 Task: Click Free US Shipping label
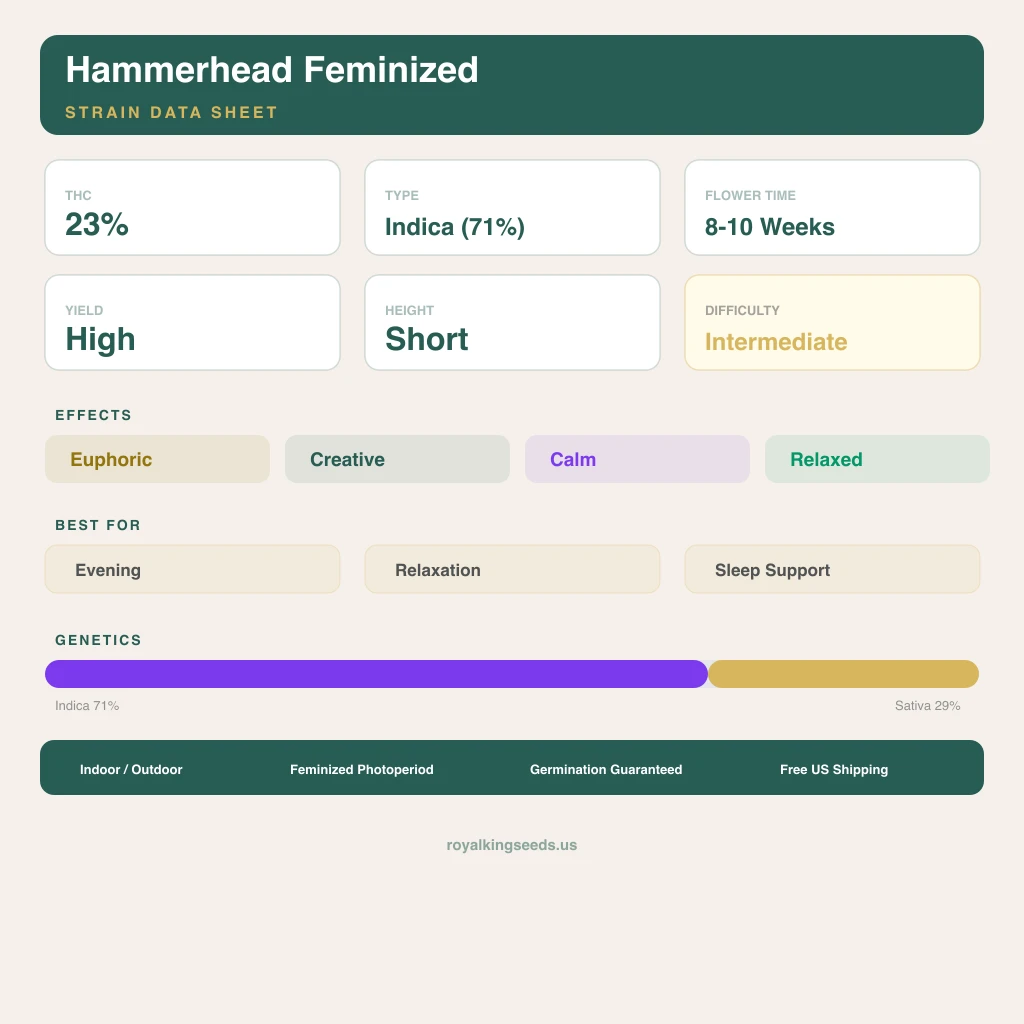pyautogui.click(x=834, y=770)
